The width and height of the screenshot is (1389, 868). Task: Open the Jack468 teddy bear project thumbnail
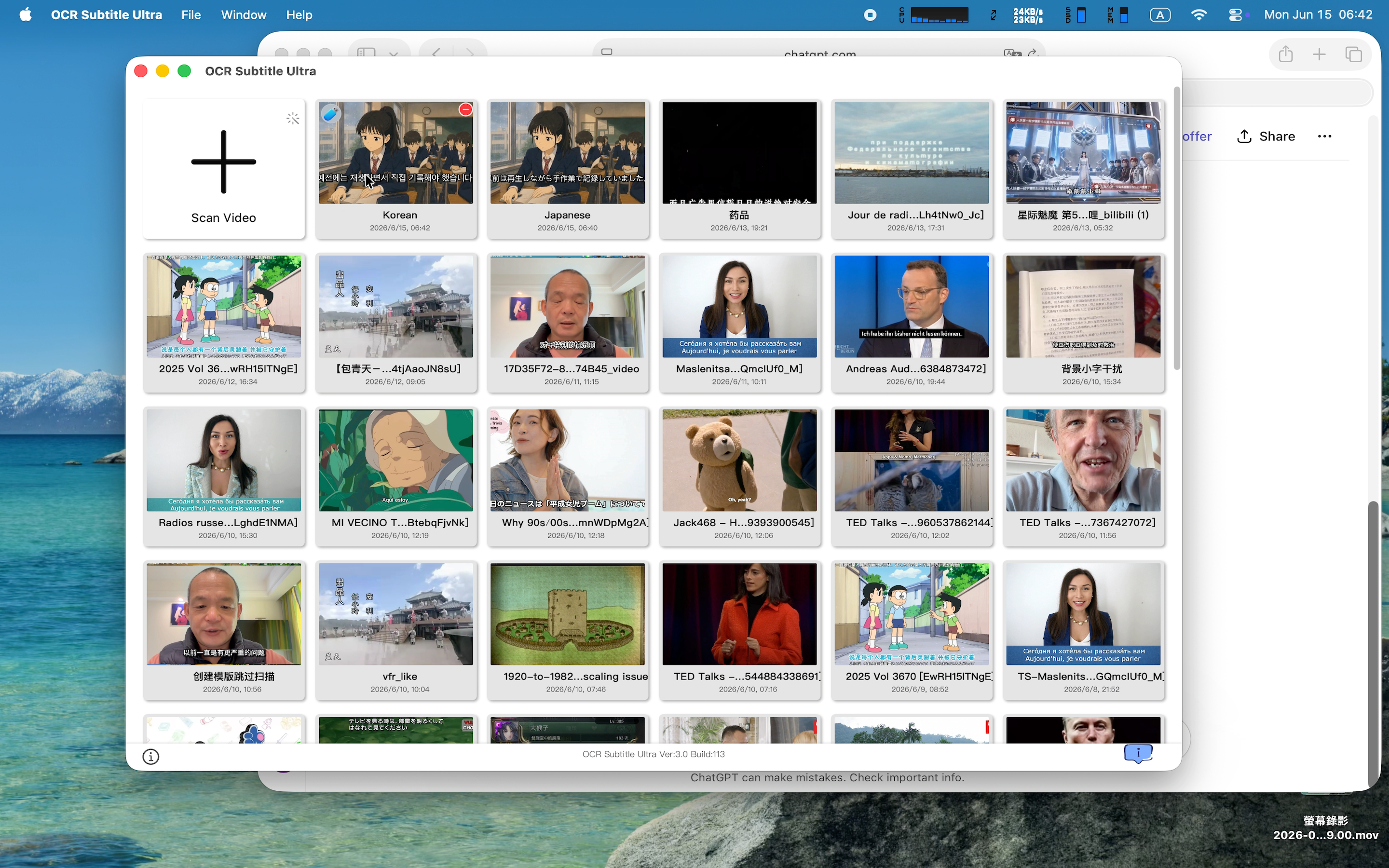click(739, 461)
